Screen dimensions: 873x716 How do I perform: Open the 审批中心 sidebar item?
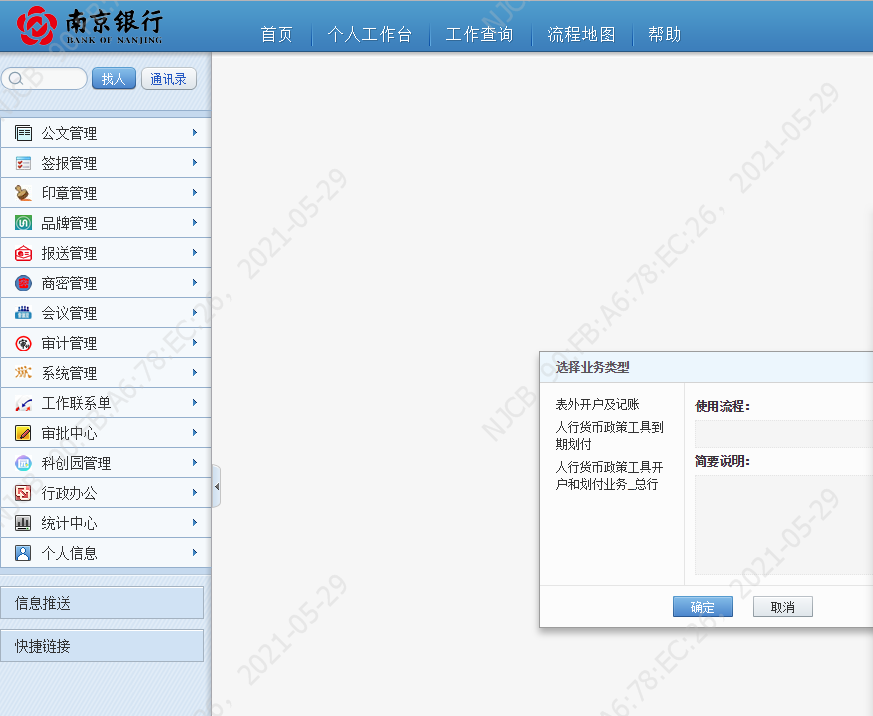point(106,433)
